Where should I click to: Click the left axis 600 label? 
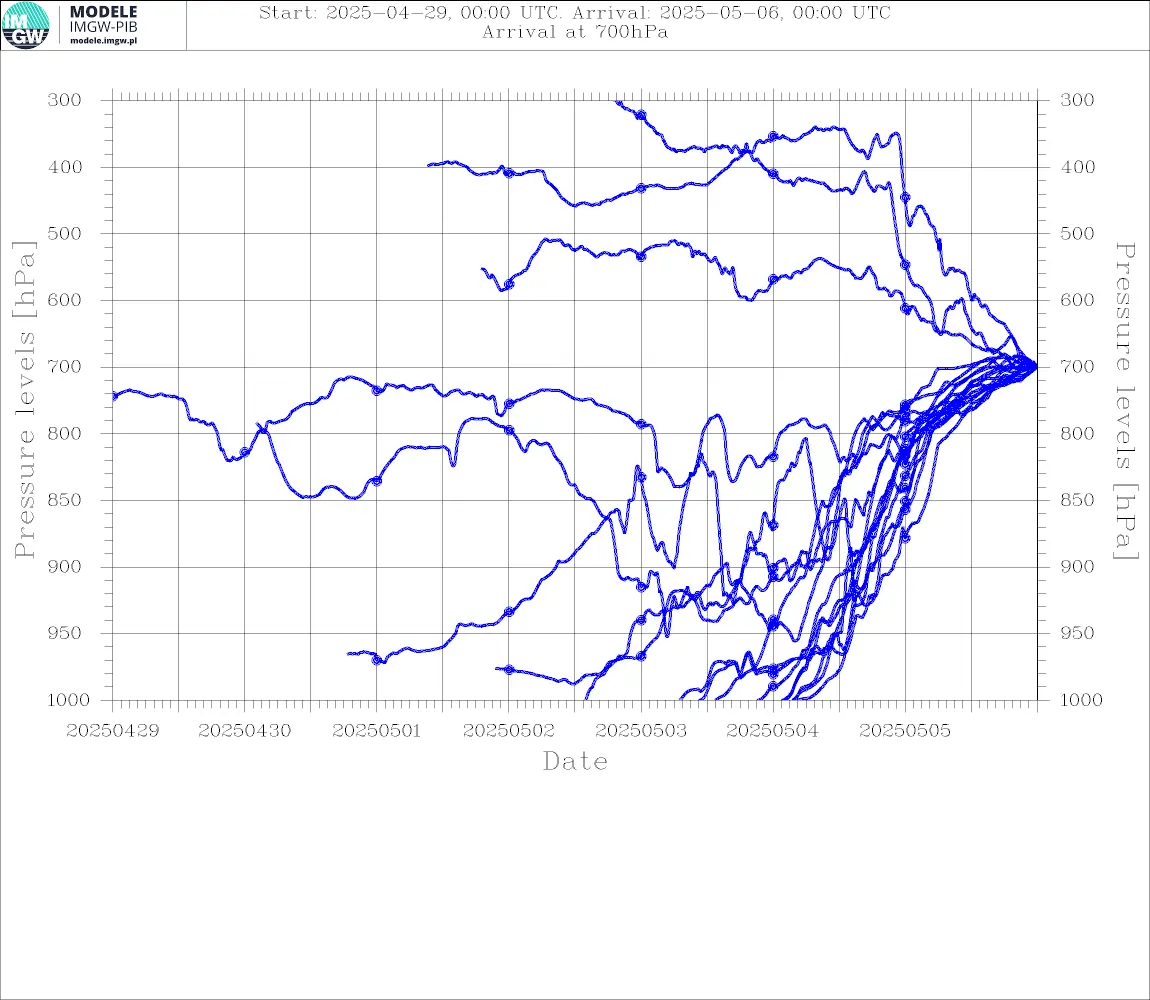(65, 300)
